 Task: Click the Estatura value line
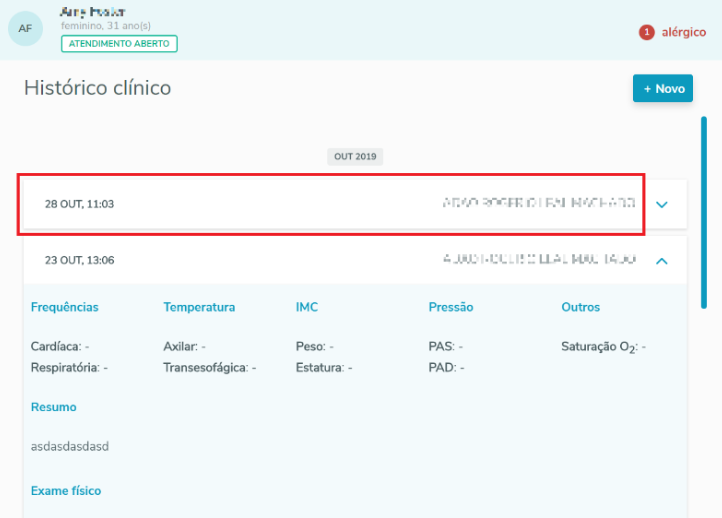tap(324, 367)
